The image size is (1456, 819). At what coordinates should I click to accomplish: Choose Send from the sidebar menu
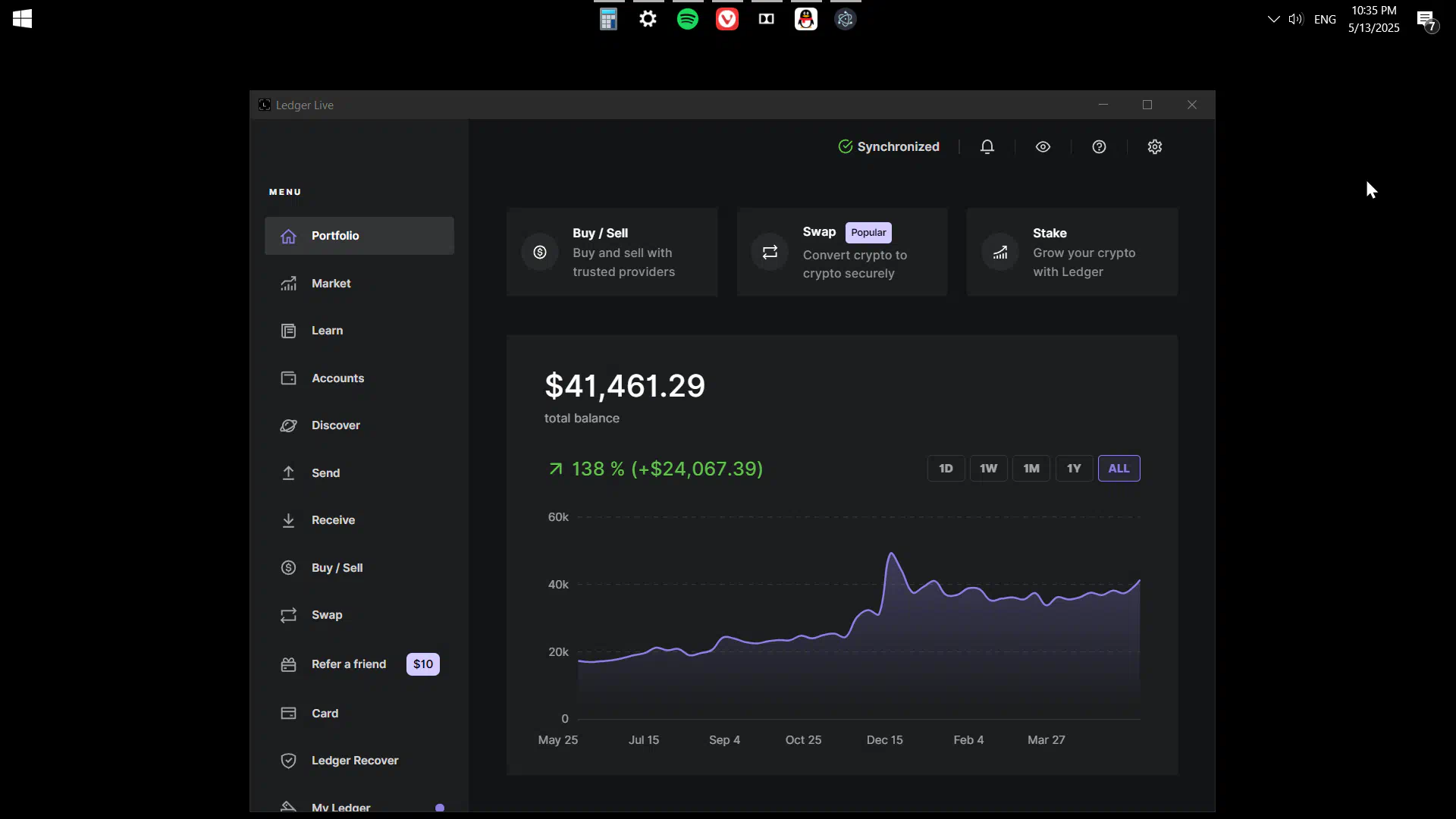click(359, 473)
